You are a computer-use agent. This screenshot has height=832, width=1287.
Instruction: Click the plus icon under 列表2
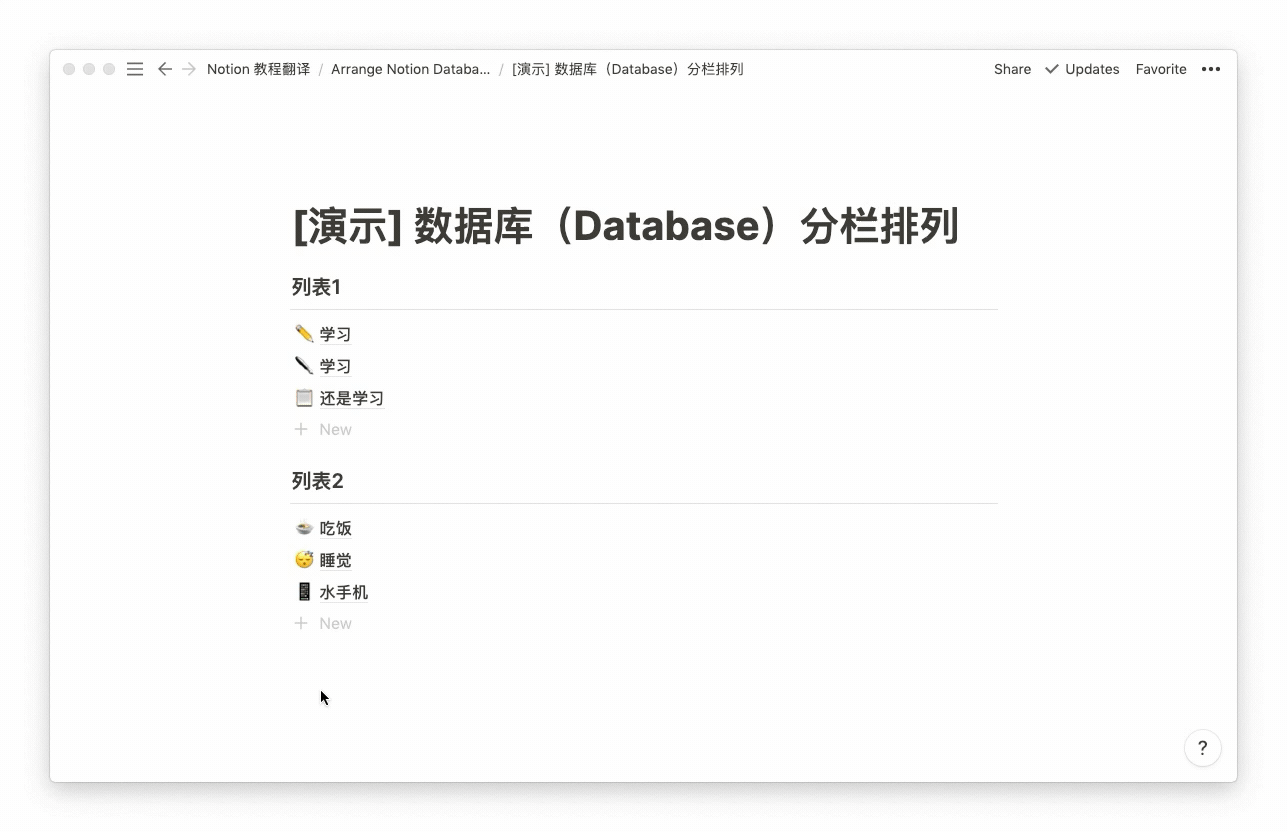pyautogui.click(x=301, y=623)
